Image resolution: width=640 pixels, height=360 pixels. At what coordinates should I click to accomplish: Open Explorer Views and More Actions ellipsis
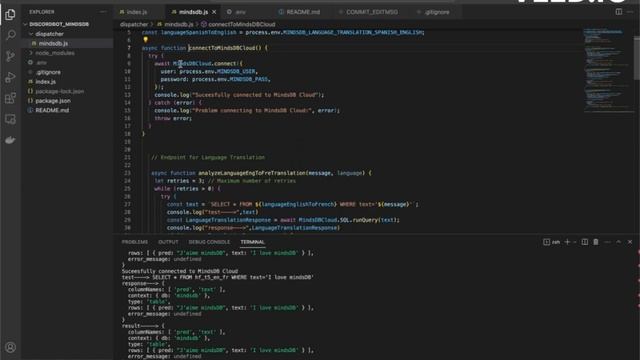tap(103, 12)
